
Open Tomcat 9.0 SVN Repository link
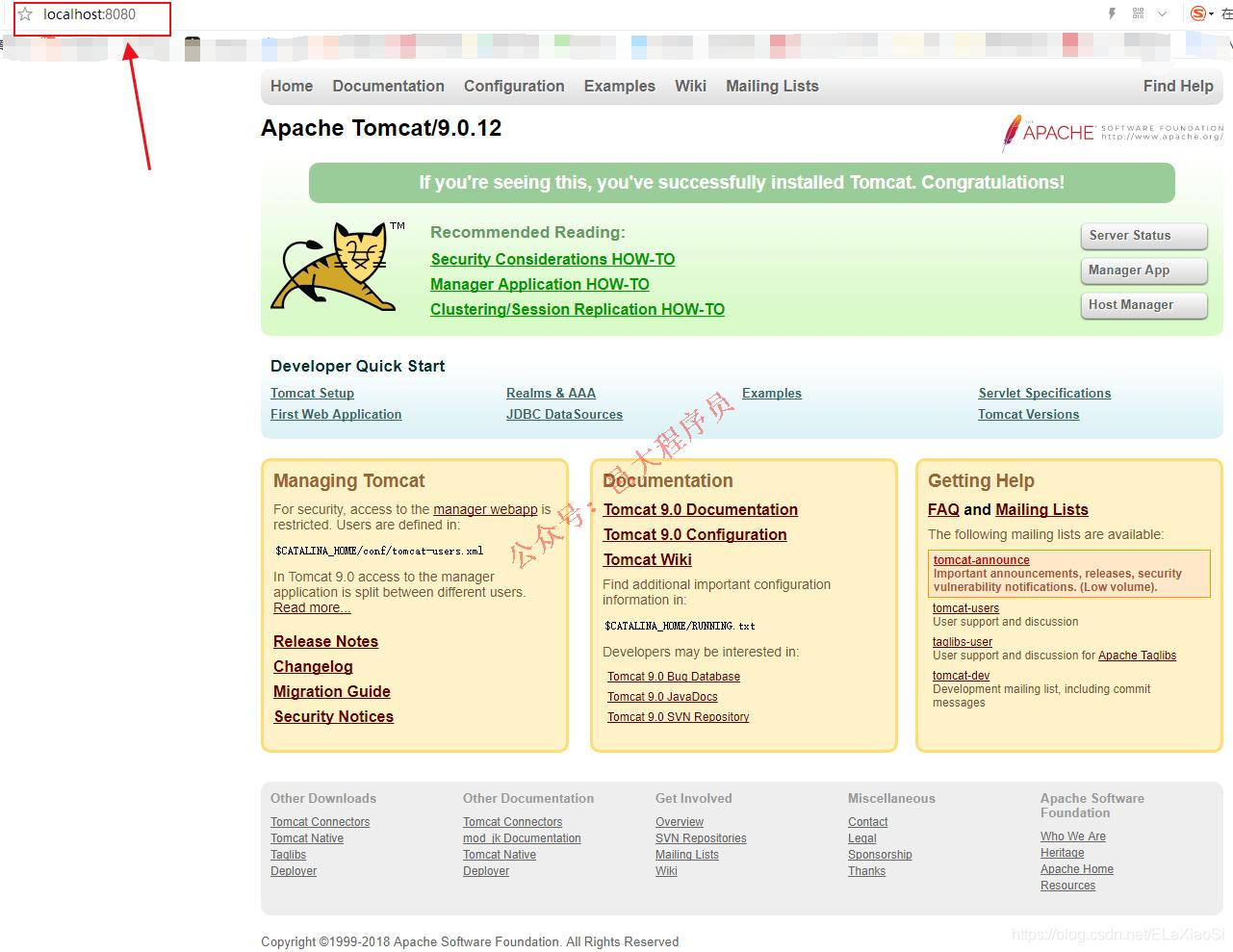tap(679, 717)
